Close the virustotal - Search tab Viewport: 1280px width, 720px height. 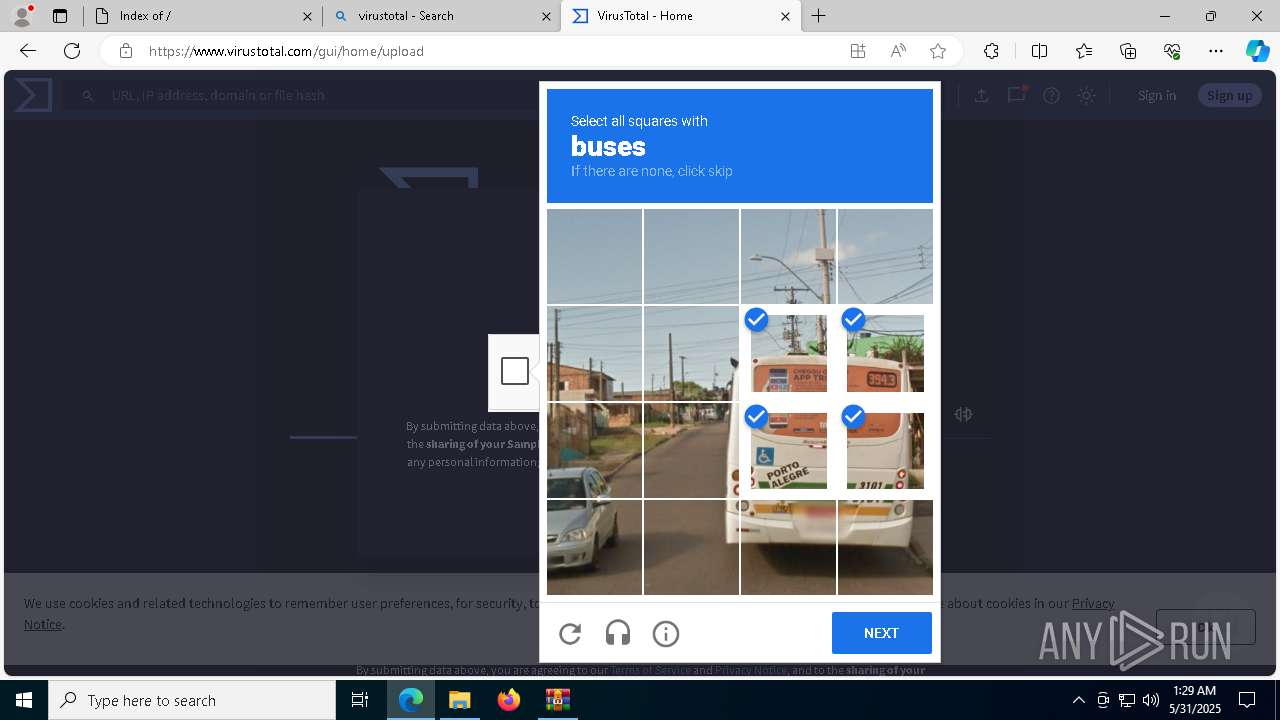tap(546, 16)
